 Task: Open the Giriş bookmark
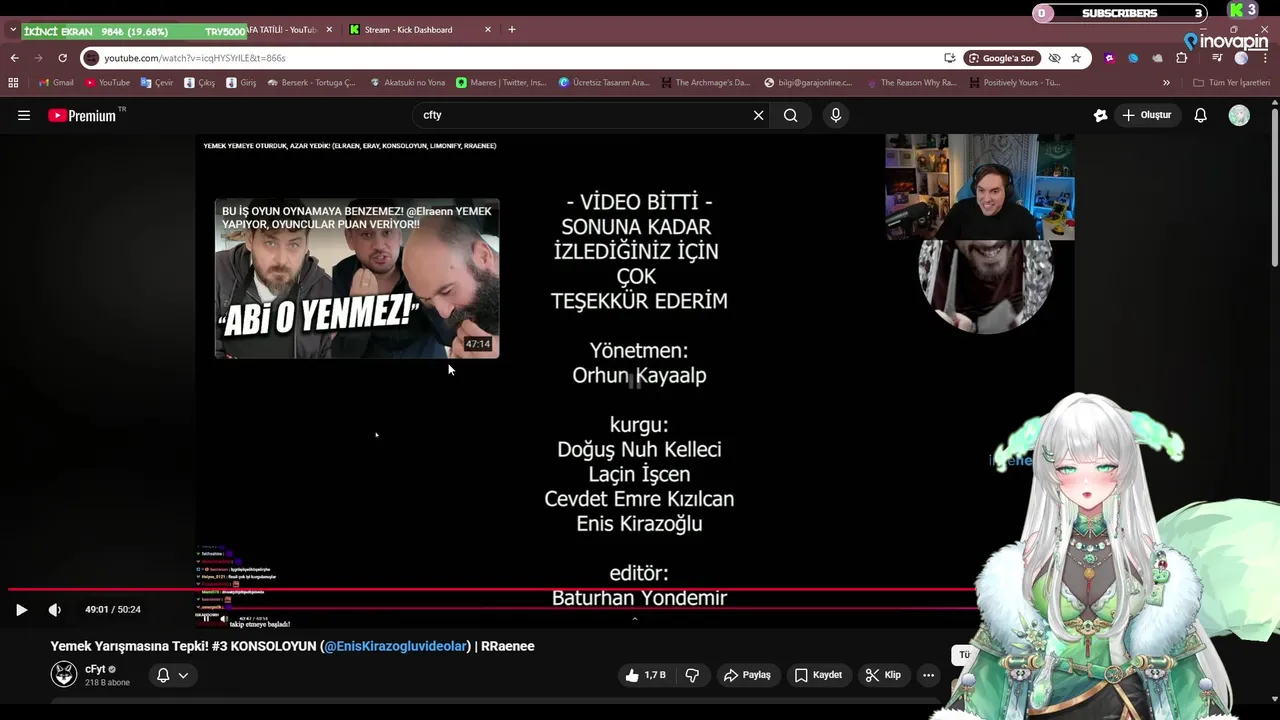[x=241, y=83]
